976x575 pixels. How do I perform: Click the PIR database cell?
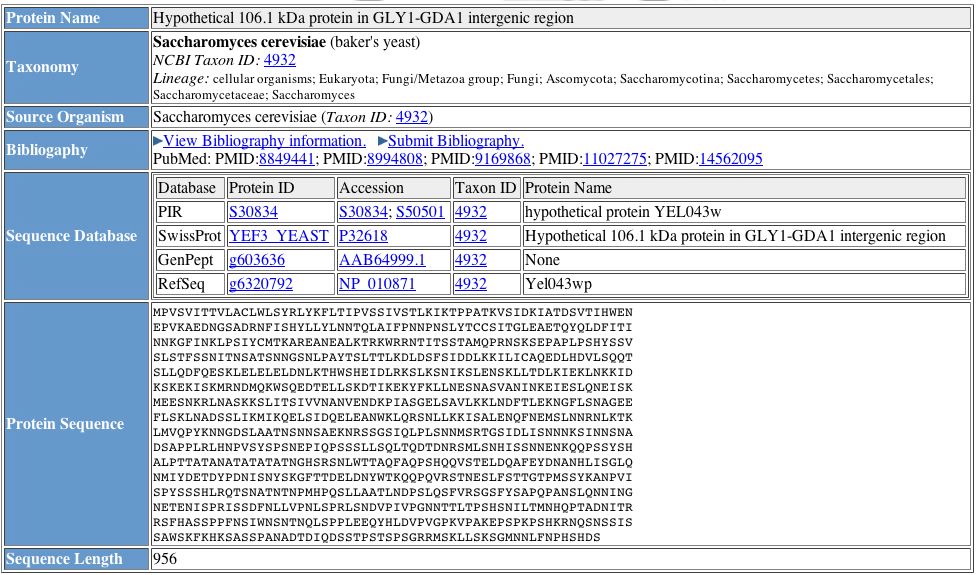(189, 212)
